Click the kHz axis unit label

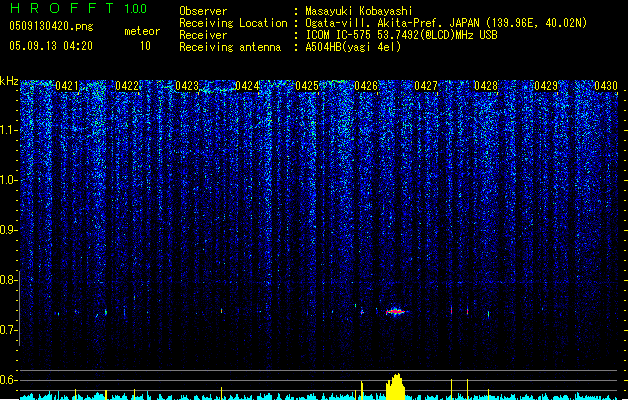(9, 81)
